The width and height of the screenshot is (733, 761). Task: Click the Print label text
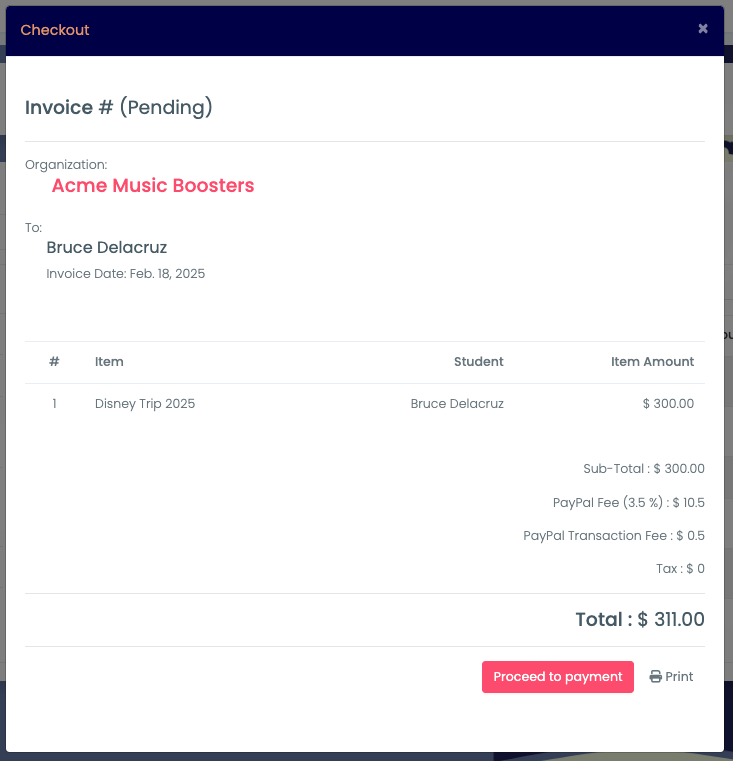(679, 677)
